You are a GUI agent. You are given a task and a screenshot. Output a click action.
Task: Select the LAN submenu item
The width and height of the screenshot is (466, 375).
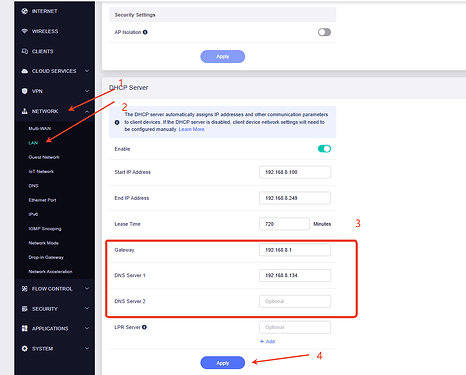click(33, 143)
